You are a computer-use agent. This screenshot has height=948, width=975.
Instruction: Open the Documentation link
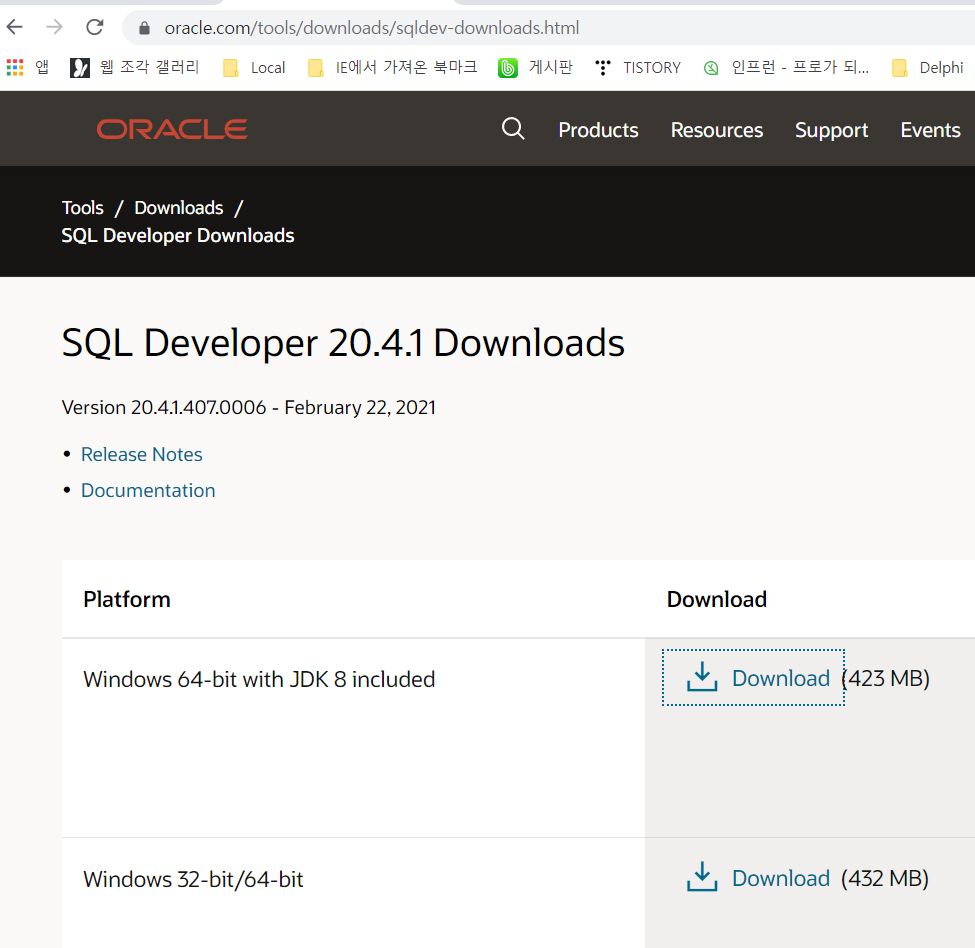(148, 490)
